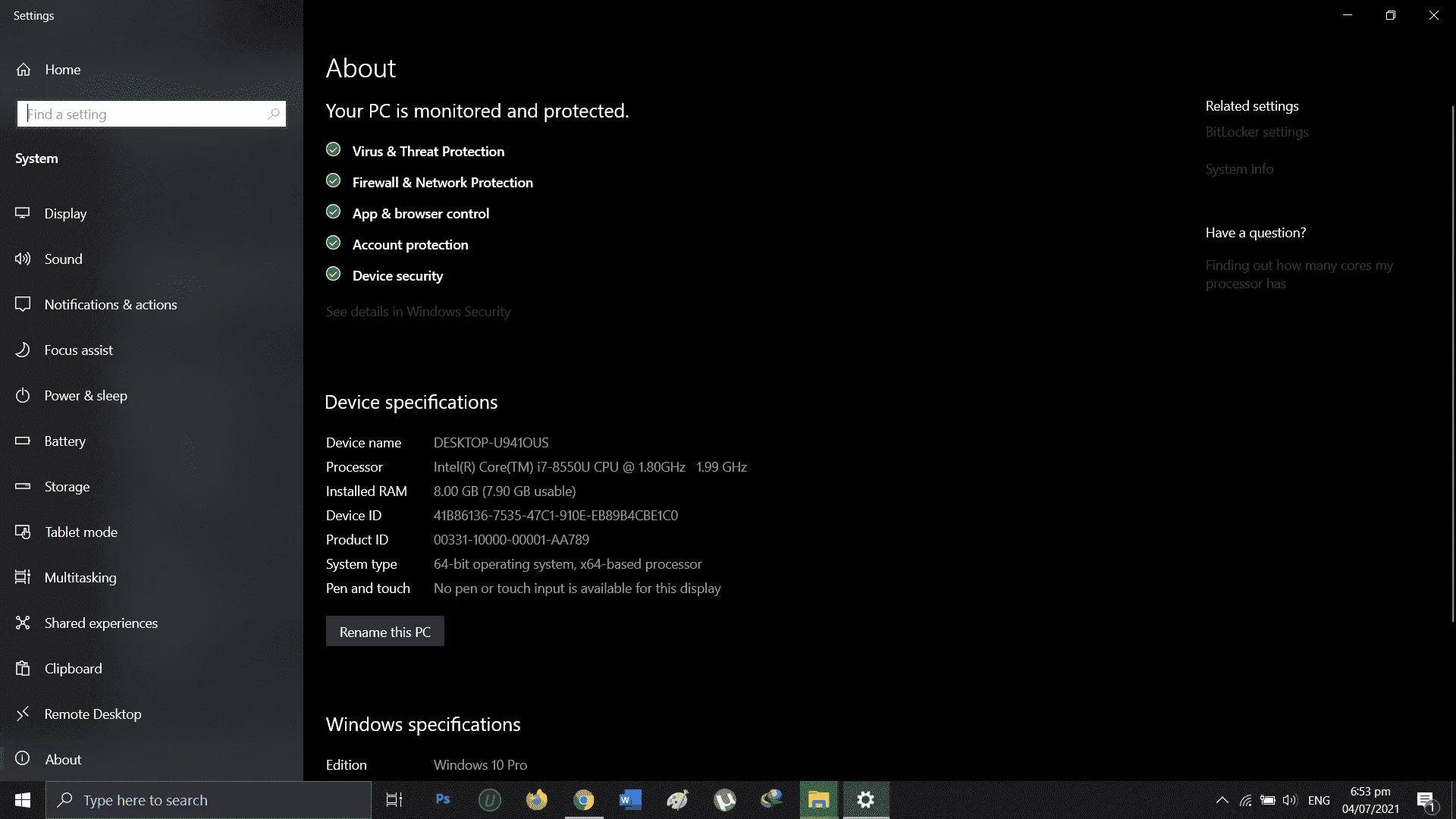Viewport: 1456px width, 819px height.
Task: Click the Storage drive icon in sidebar
Action: click(23, 486)
